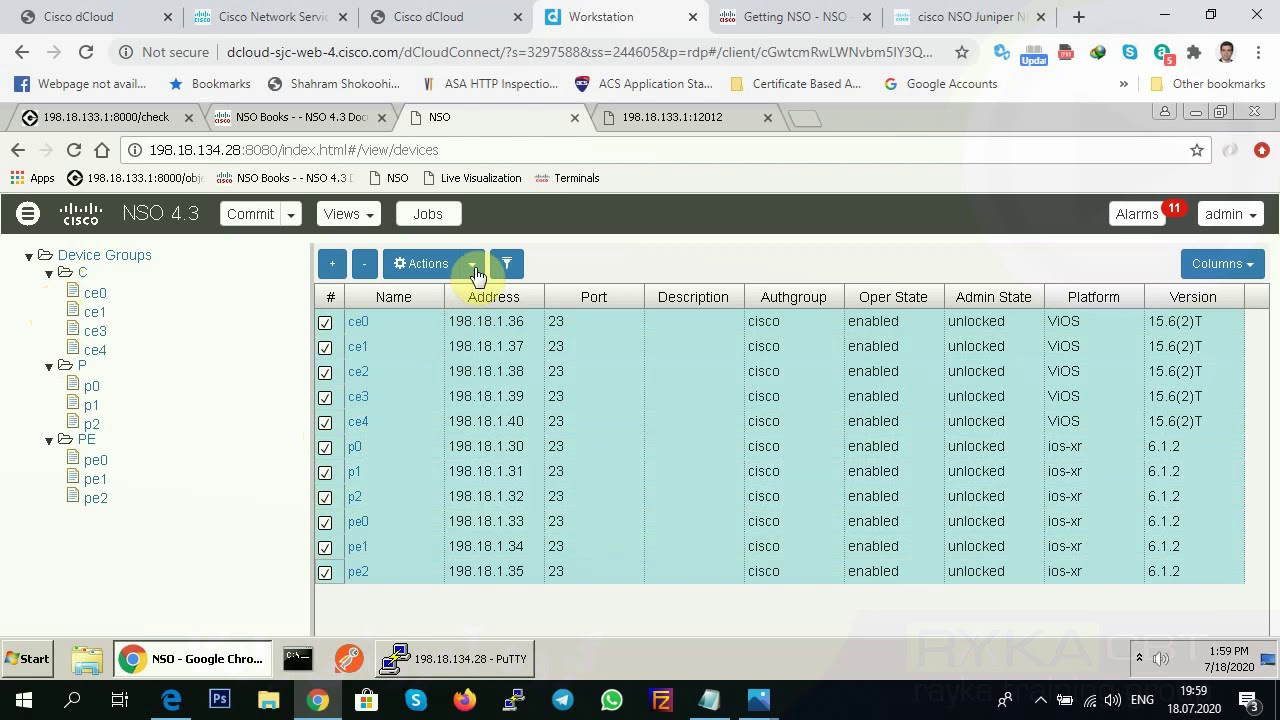This screenshot has width=1280, height=720.
Task: Click the C device group folder icon
Action: 65,272
